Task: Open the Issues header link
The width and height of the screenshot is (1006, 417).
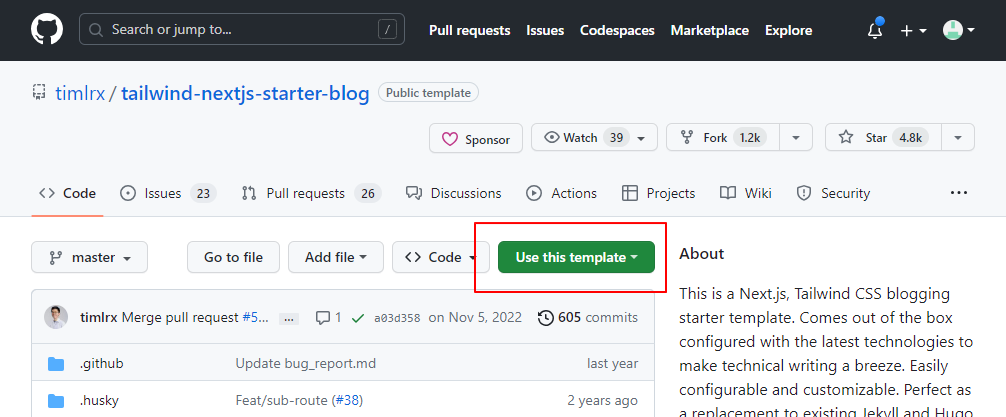Action: click(x=545, y=30)
